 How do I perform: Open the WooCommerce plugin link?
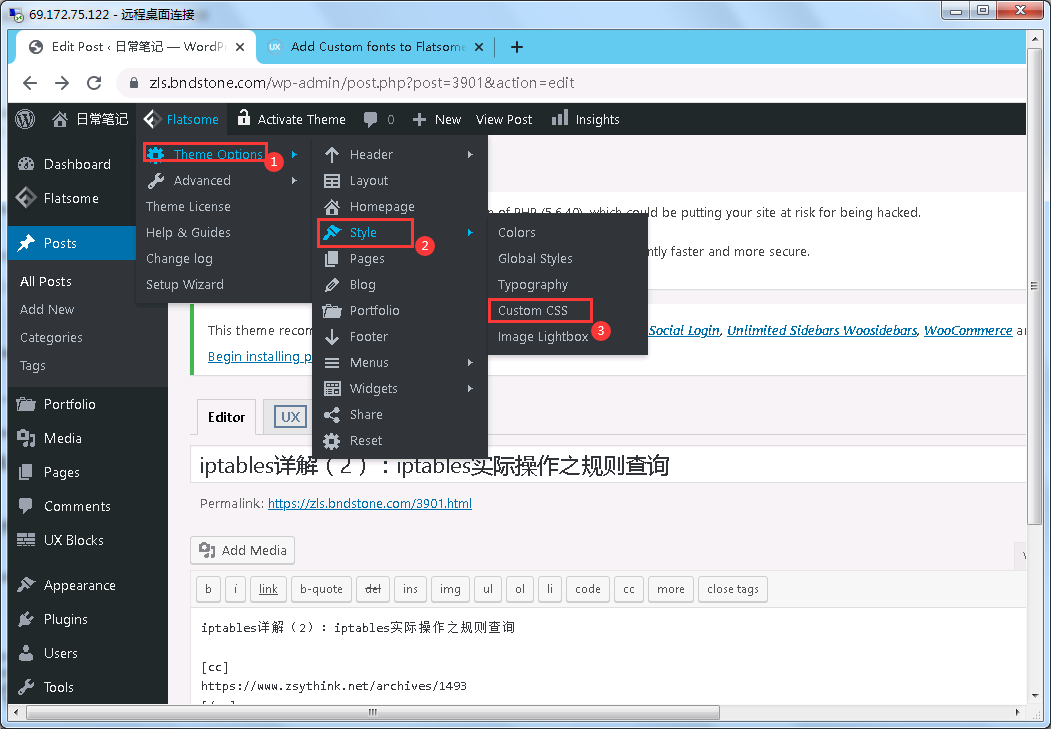[968, 330]
